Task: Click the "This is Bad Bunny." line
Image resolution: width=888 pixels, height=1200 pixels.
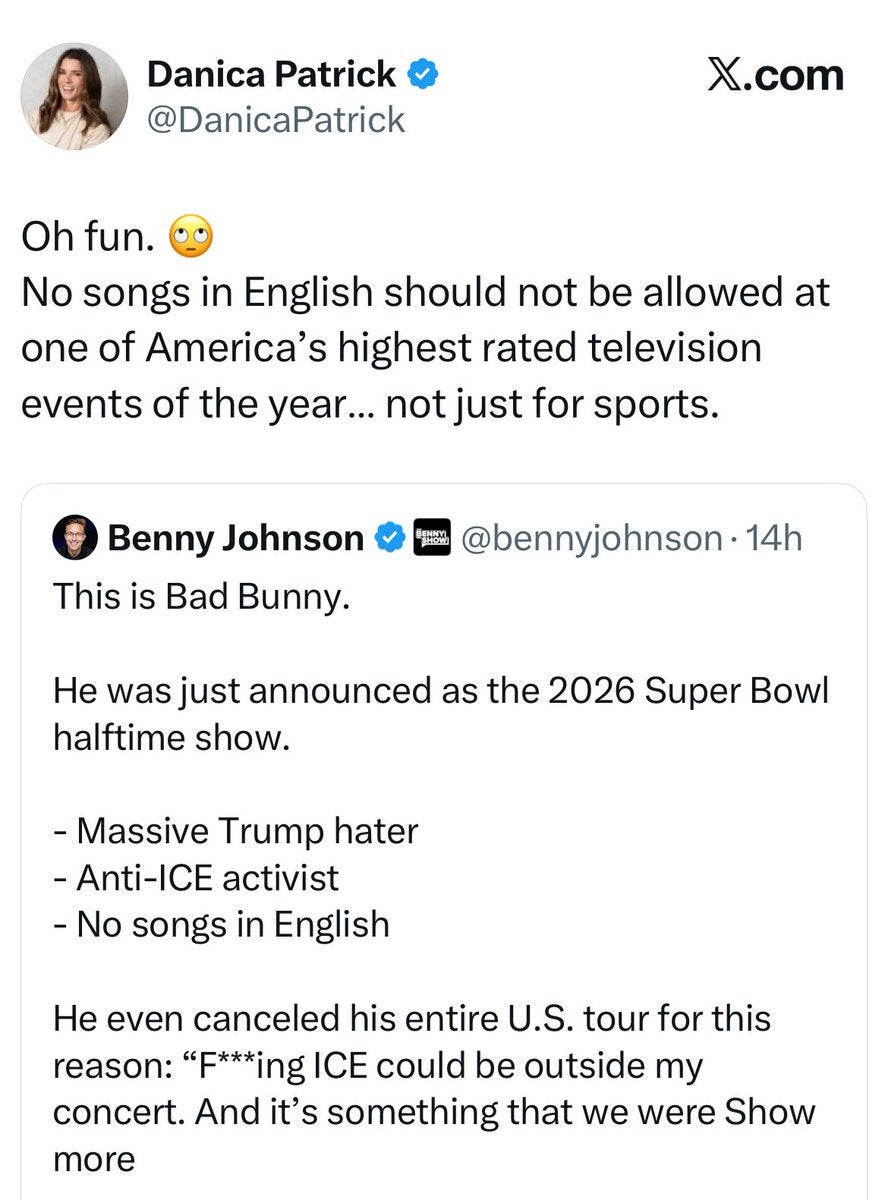Action: click(x=200, y=595)
